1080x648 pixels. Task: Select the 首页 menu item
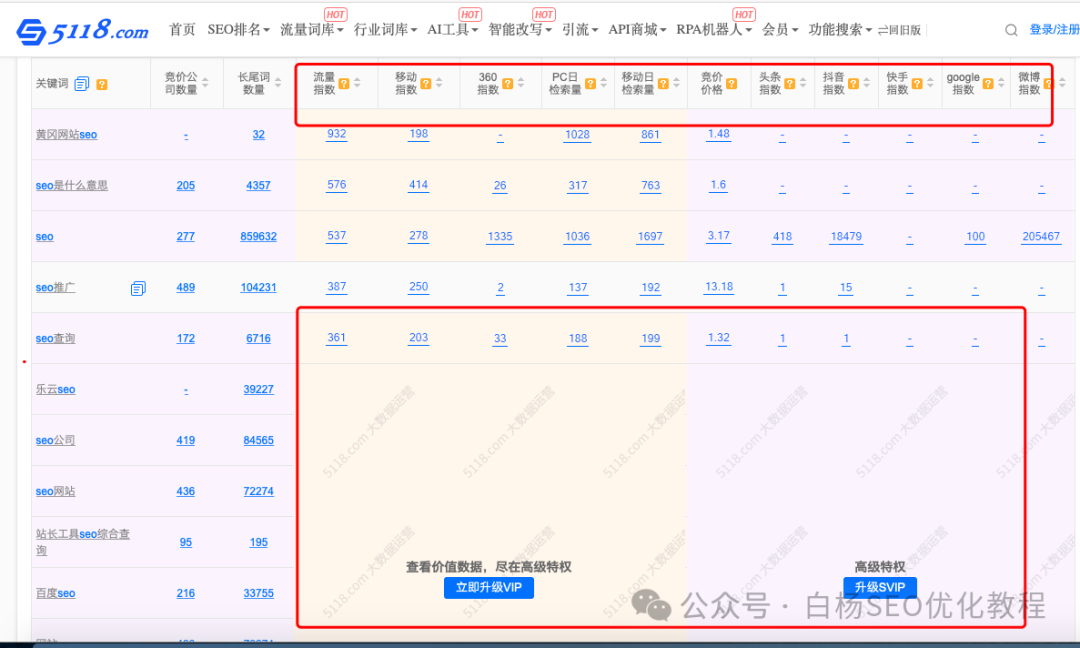tap(180, 29)
